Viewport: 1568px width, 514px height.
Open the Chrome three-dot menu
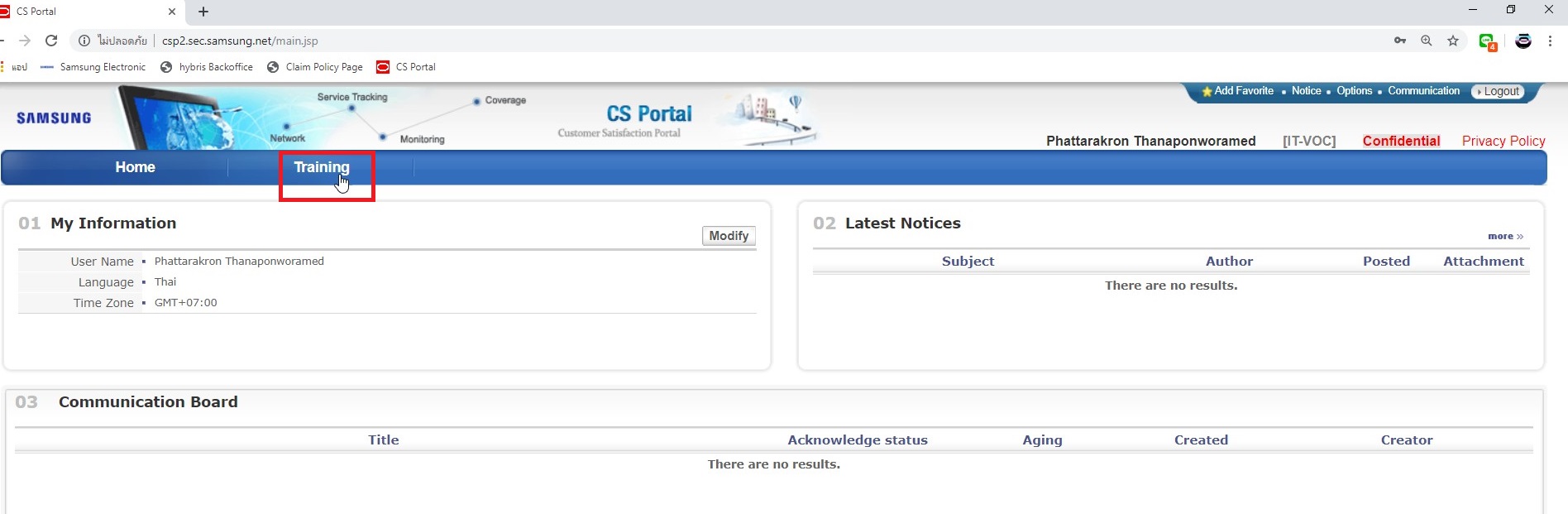click(x=1551, y=41)
